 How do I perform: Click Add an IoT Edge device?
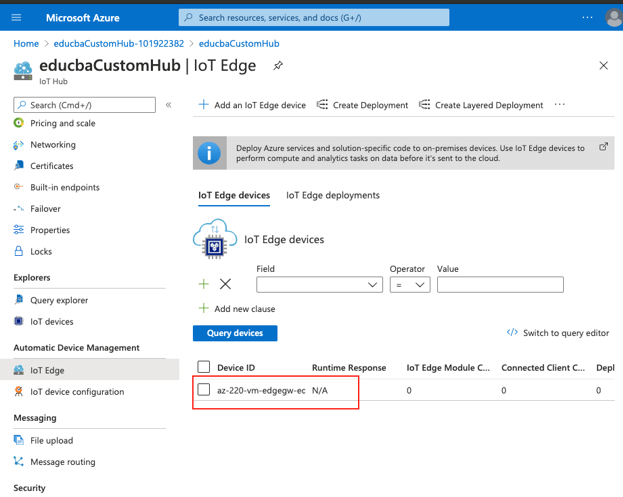tap(260, 105)
